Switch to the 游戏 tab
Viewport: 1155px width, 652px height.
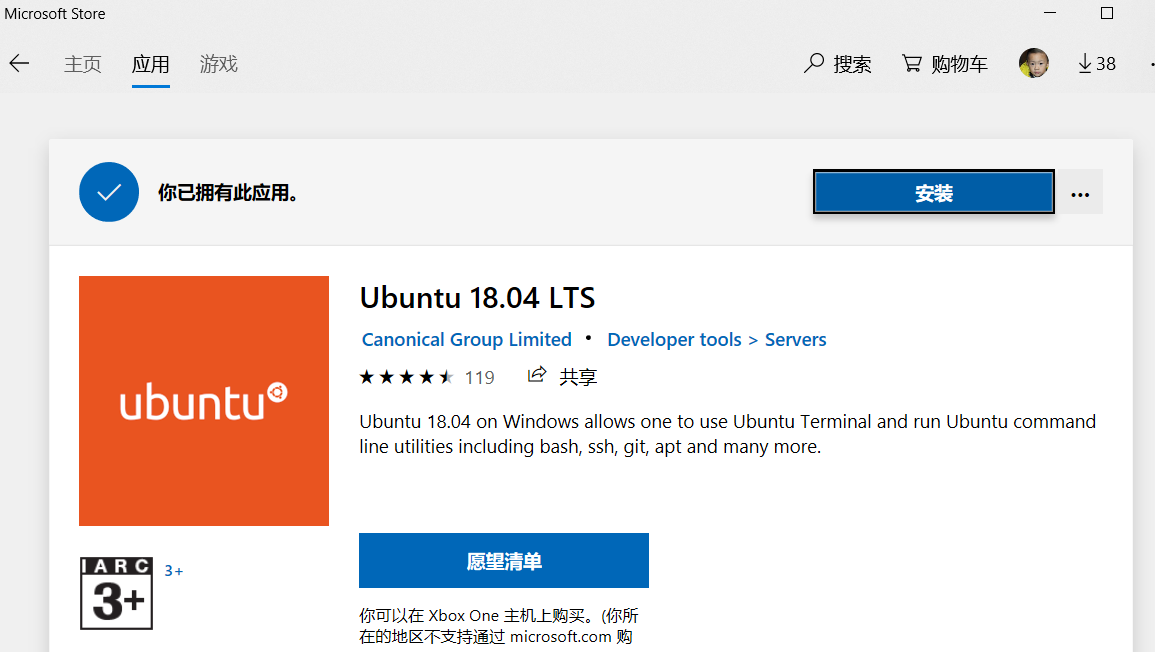(219, 64)
